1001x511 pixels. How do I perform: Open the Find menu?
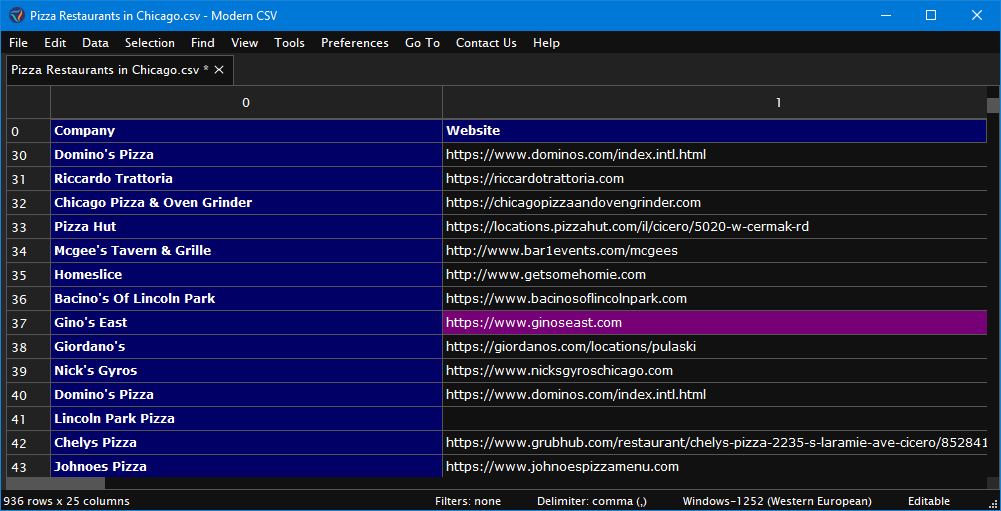(202, 43)
